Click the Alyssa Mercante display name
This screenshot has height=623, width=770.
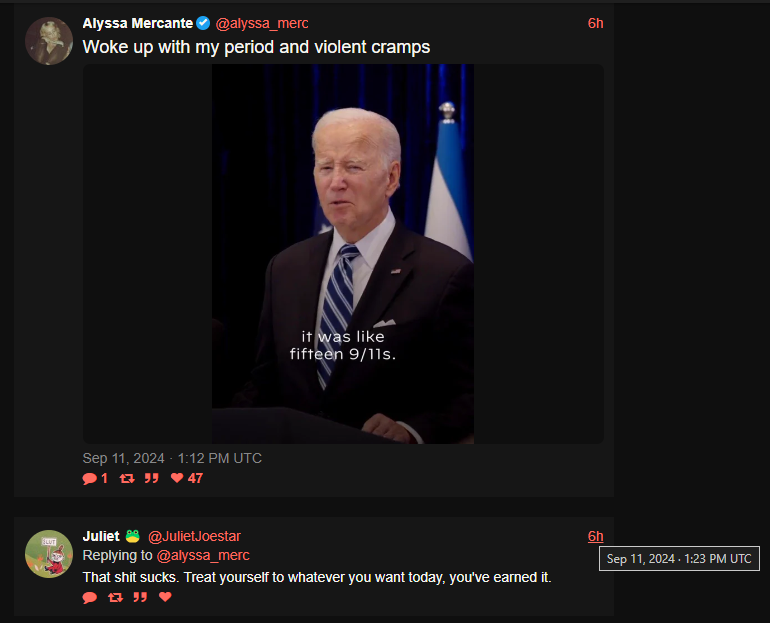(138, 23)
